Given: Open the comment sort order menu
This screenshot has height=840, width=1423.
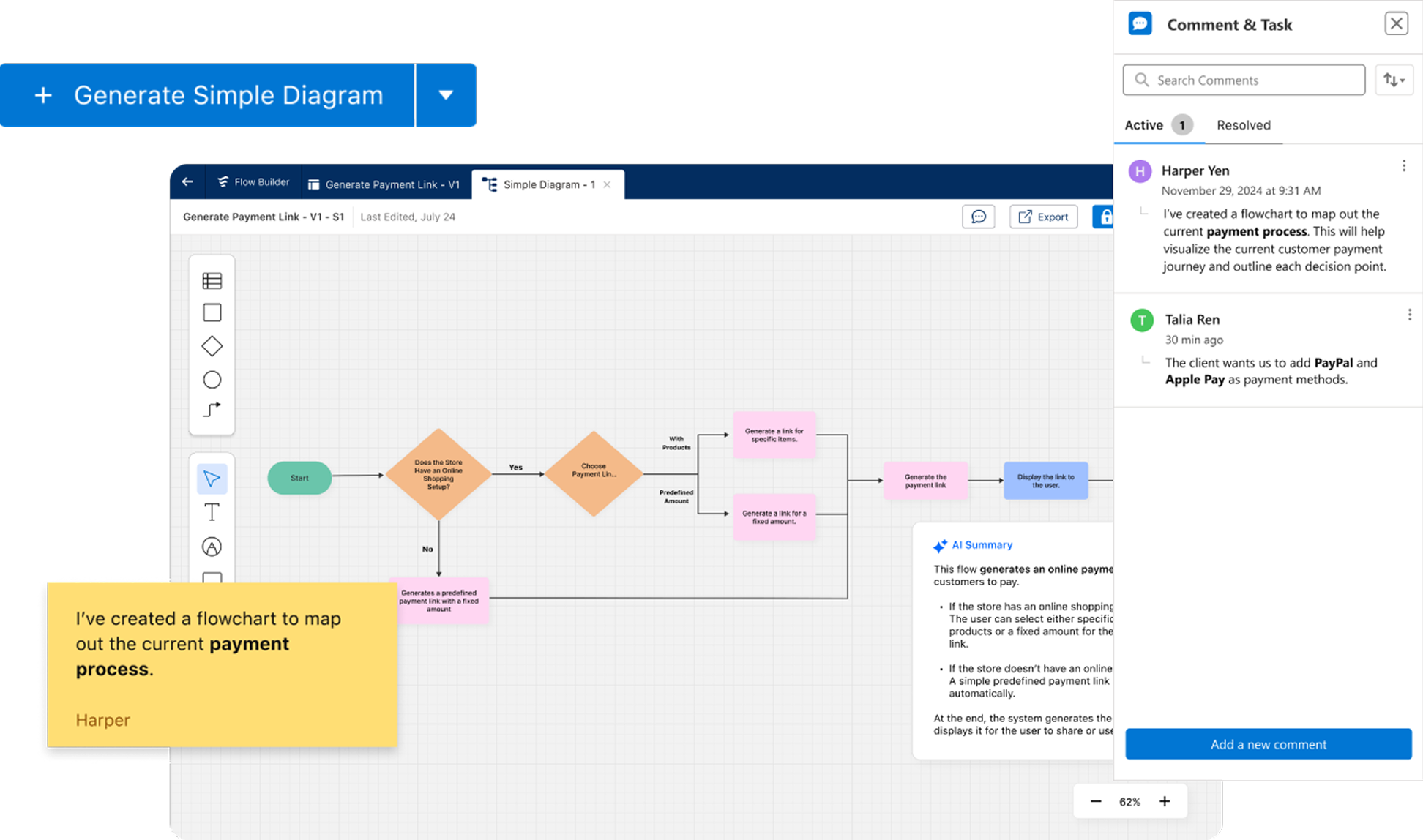Looking at the screenshot, I should (1394, 80).
